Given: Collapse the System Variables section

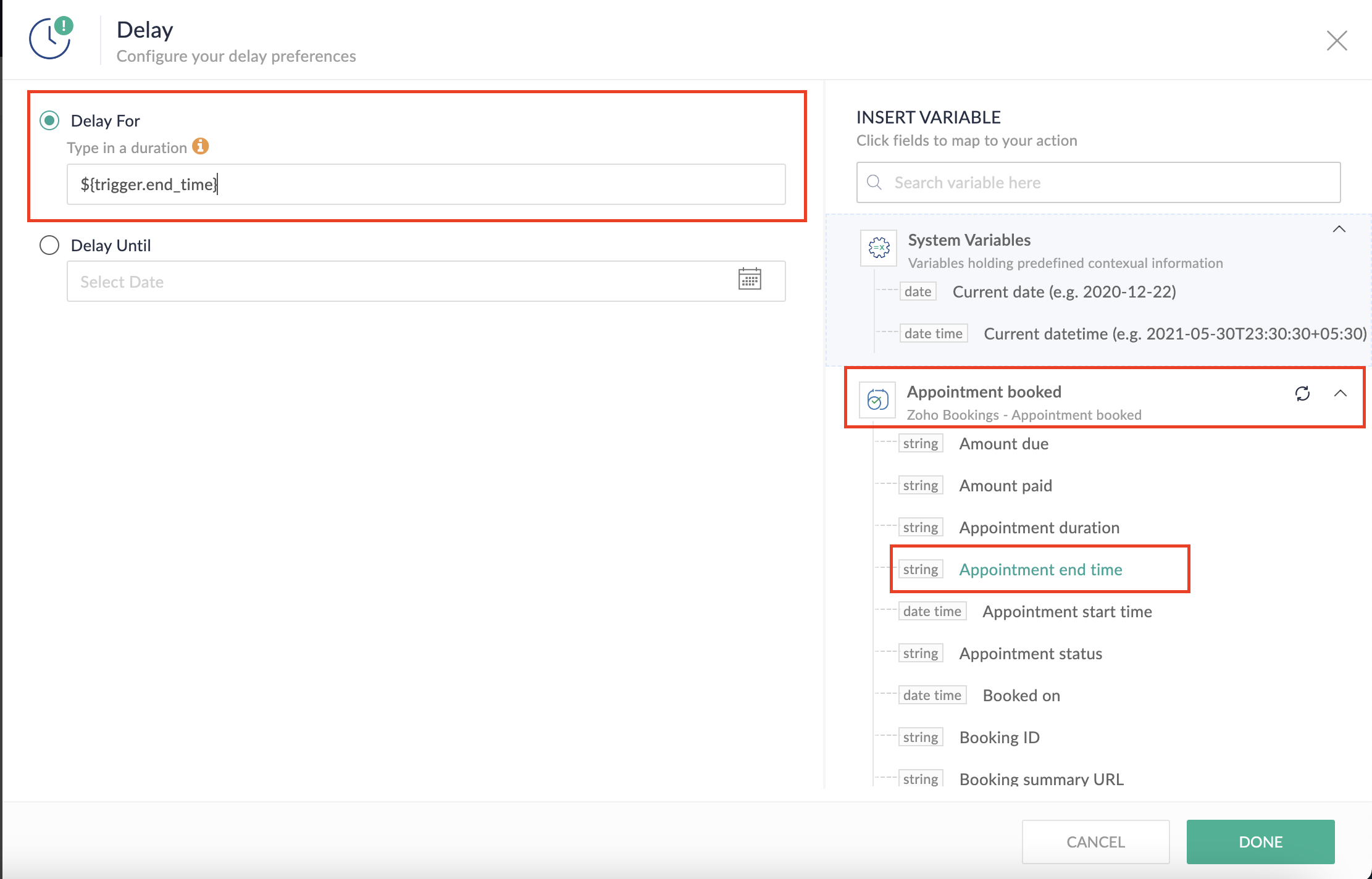Looking at the screenshot, I should (1339, 230).
